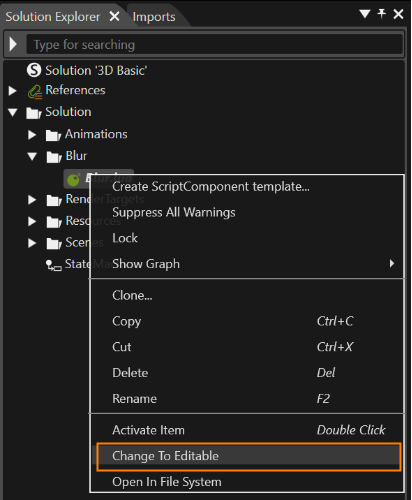The width and height of the screenshot is (412, 500).
Task: Switch to the Imports tab
Action: [x=154, y=17]
